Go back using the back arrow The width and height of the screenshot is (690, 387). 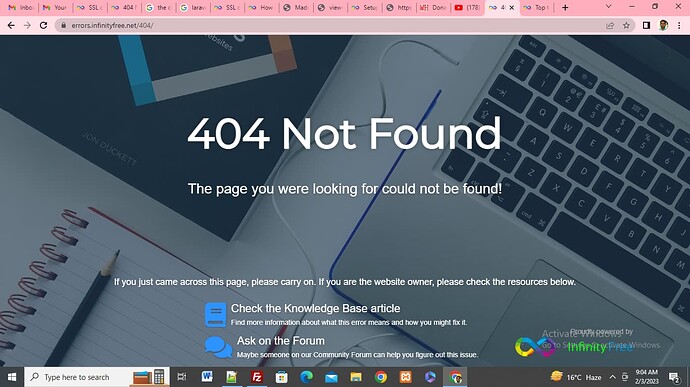point(11,26)
